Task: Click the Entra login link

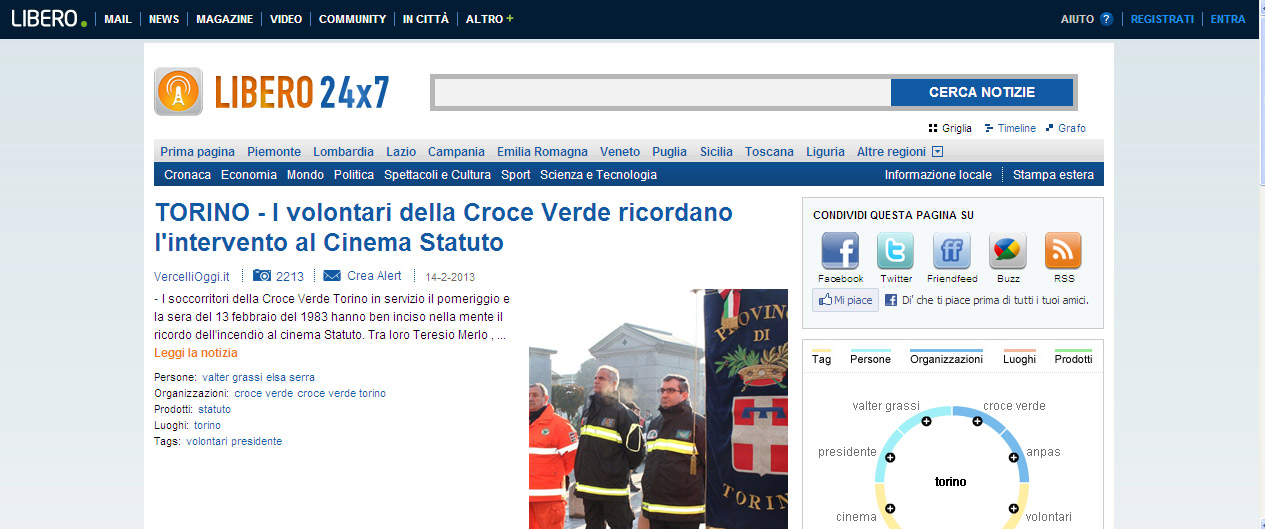Action: pyautogui.click(x=1228, y=19)
